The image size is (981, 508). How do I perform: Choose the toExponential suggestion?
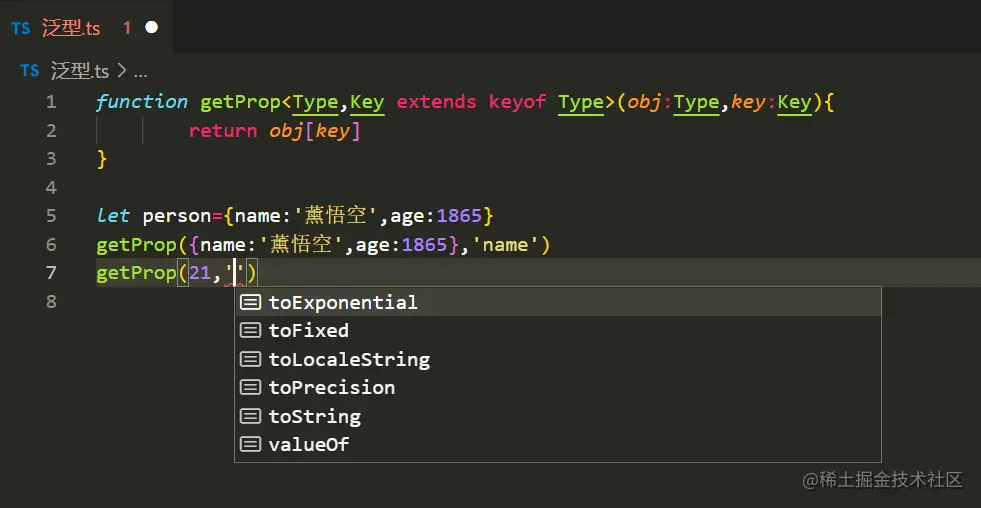(x=343, y=302)
